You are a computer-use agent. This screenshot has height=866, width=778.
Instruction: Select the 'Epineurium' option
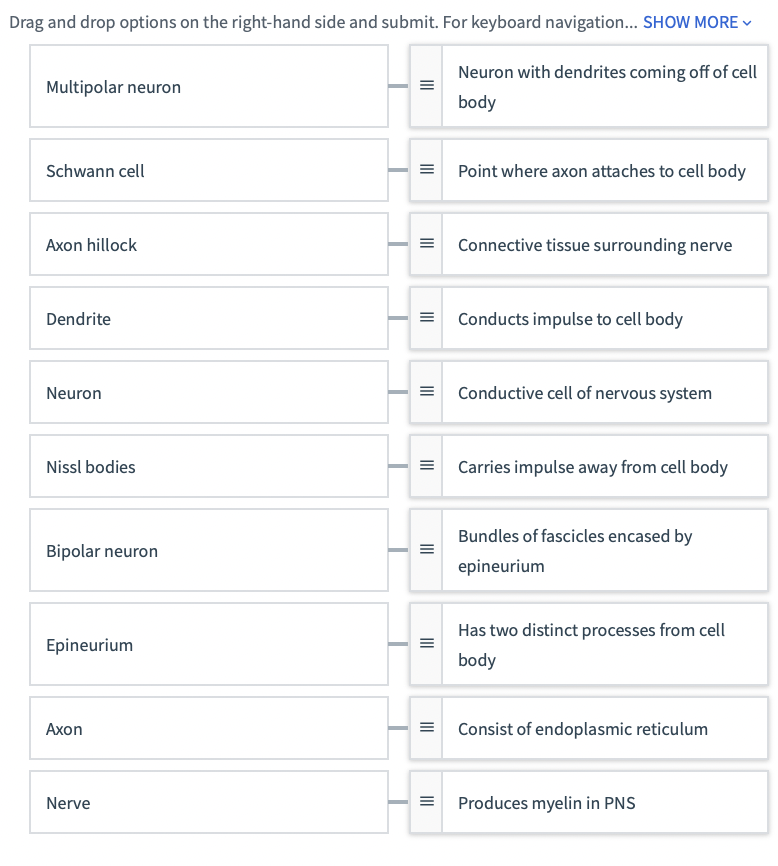point(208,644)
